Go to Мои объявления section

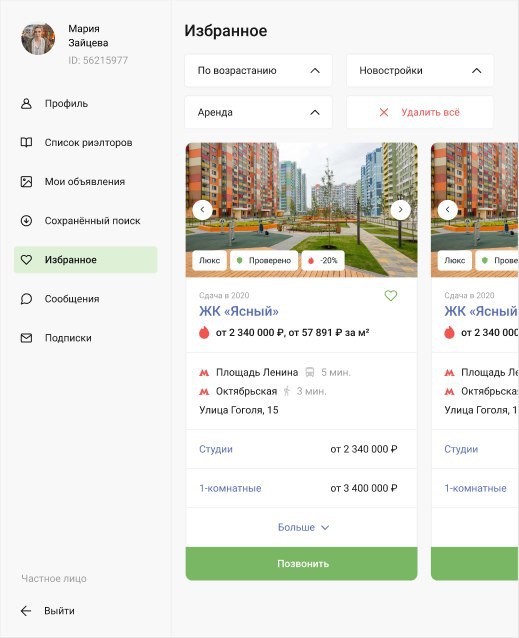coord(85,181)
